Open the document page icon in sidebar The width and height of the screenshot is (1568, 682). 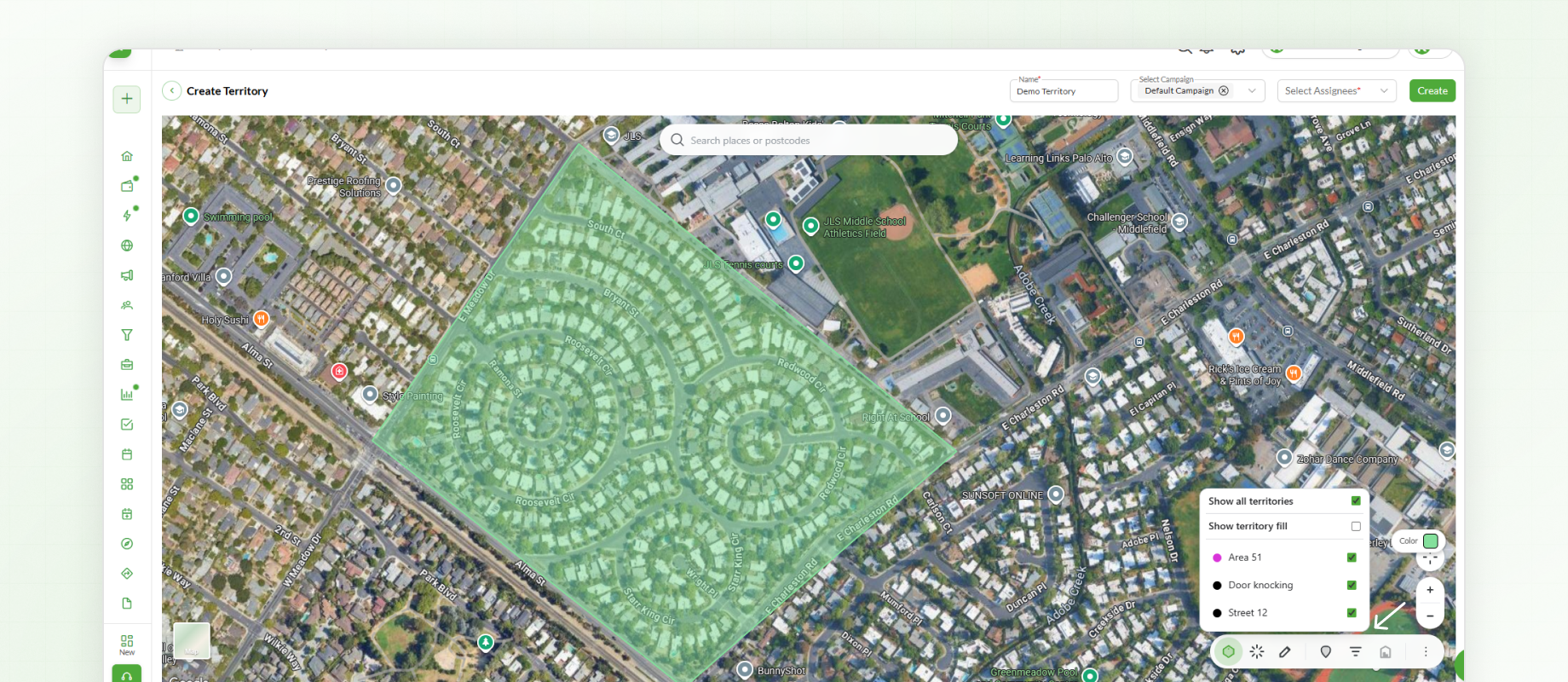[127, 604]
